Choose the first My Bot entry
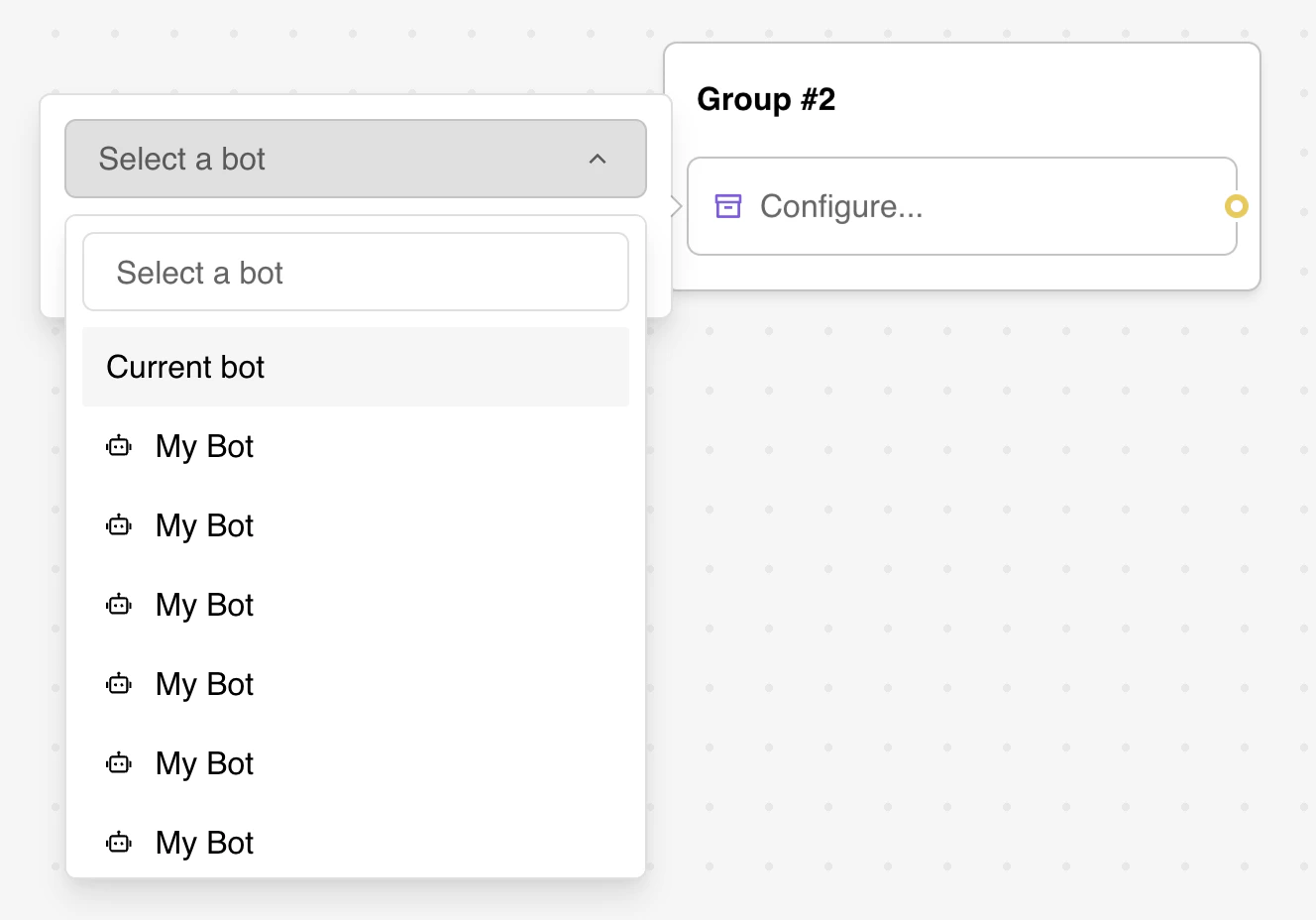Screen dimensions: 1316x920 tap(203, 446)
